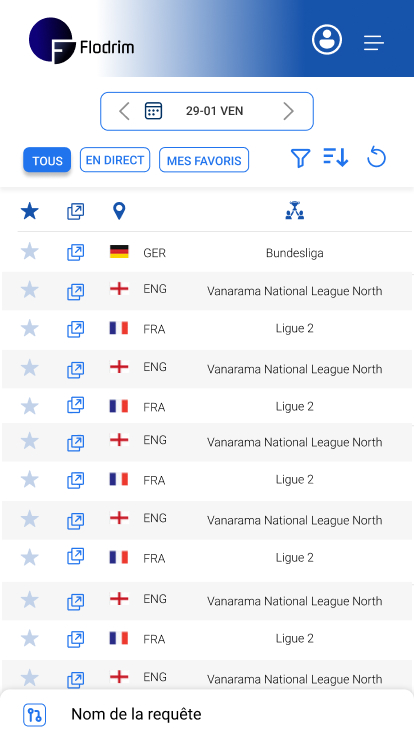Open Bundesliga row in new window
414x736 pixels.
pyautogui.click(x=75, y=253)
